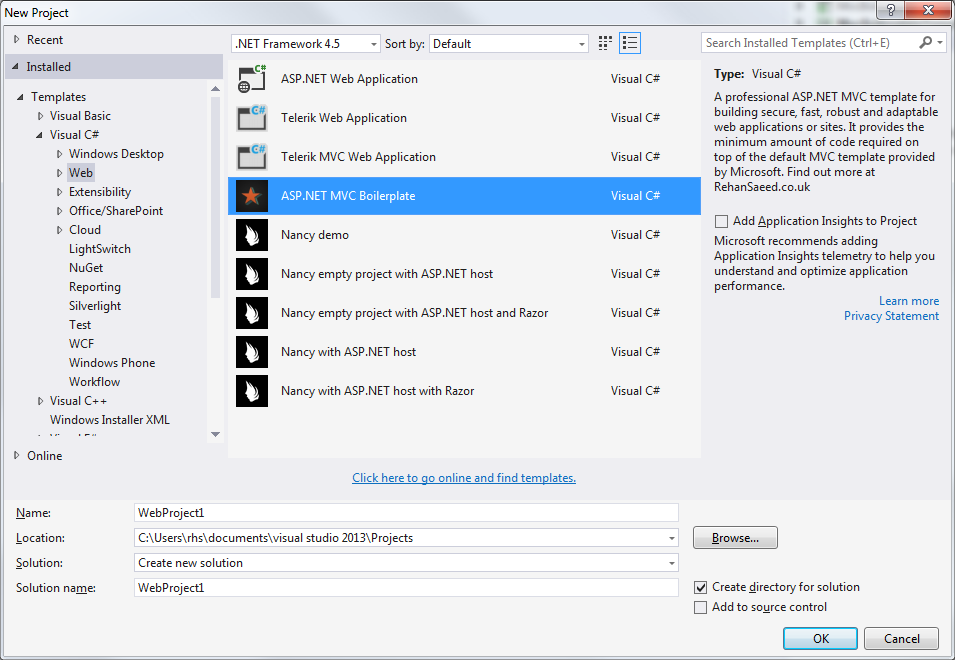Open the Sort by Default dropdown
Screen dimensions: 955x660
tap(583, 43)
